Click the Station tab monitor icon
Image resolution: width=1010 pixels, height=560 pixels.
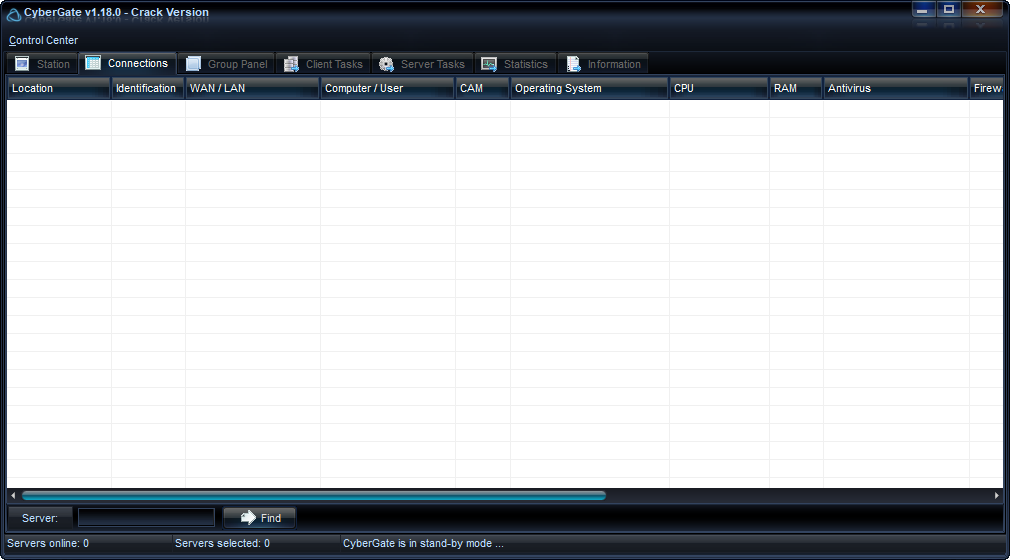pyautogui.click(x=22, y=64)
